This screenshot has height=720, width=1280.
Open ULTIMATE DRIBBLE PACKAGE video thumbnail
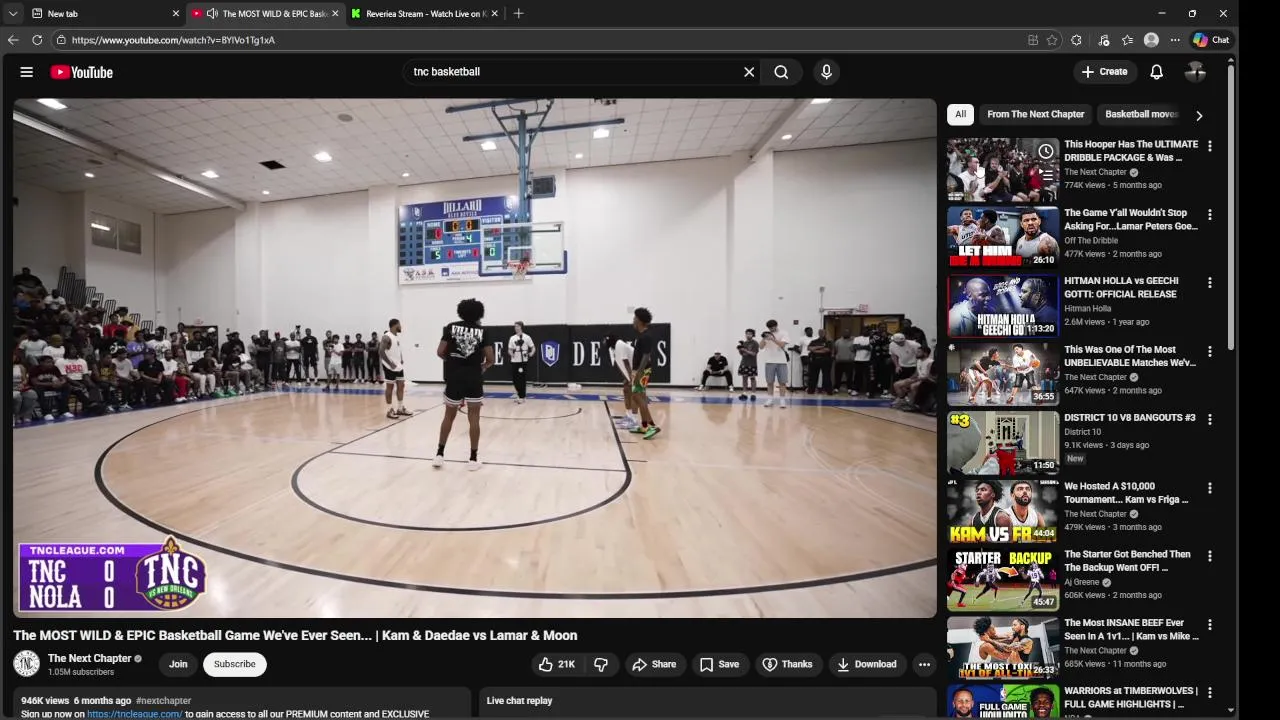point(1003,170)
